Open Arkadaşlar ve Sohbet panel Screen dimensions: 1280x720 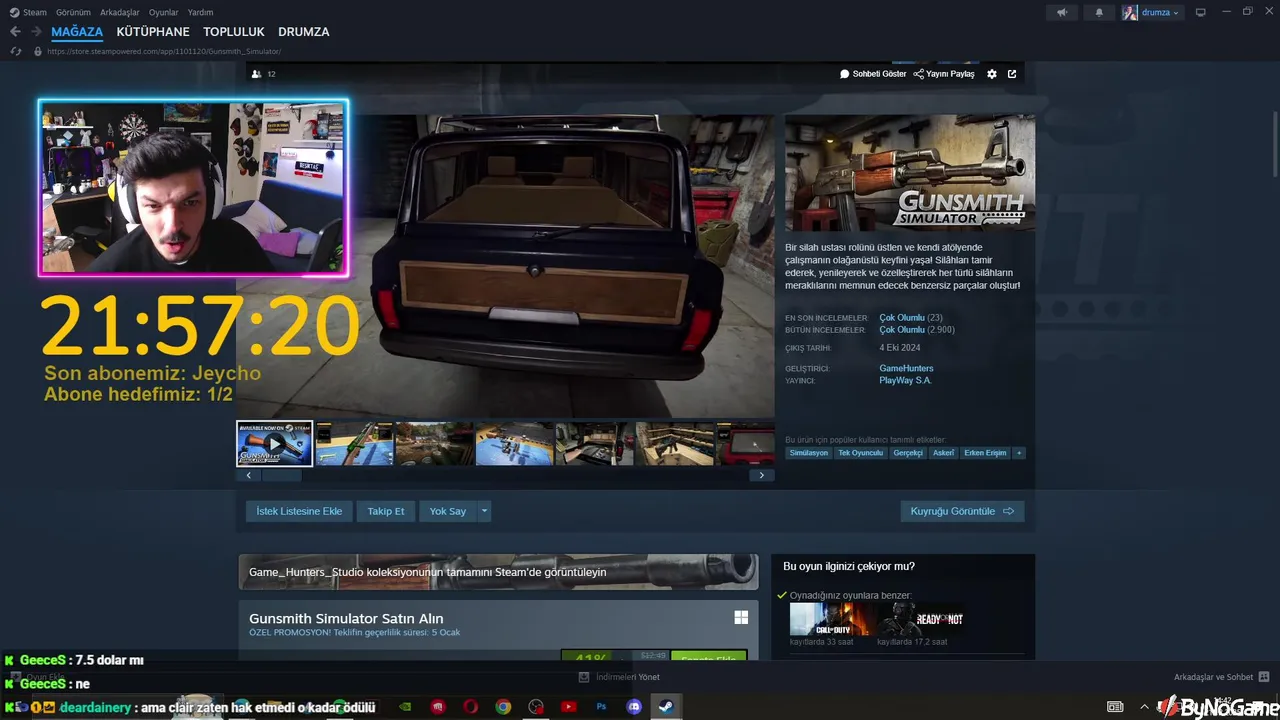click(1221, 677)
